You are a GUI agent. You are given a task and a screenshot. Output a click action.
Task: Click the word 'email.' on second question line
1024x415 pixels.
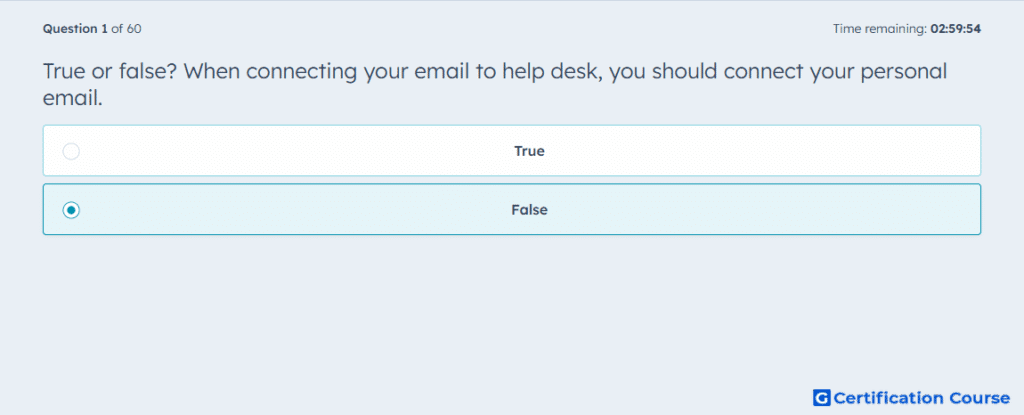(73, 99)
